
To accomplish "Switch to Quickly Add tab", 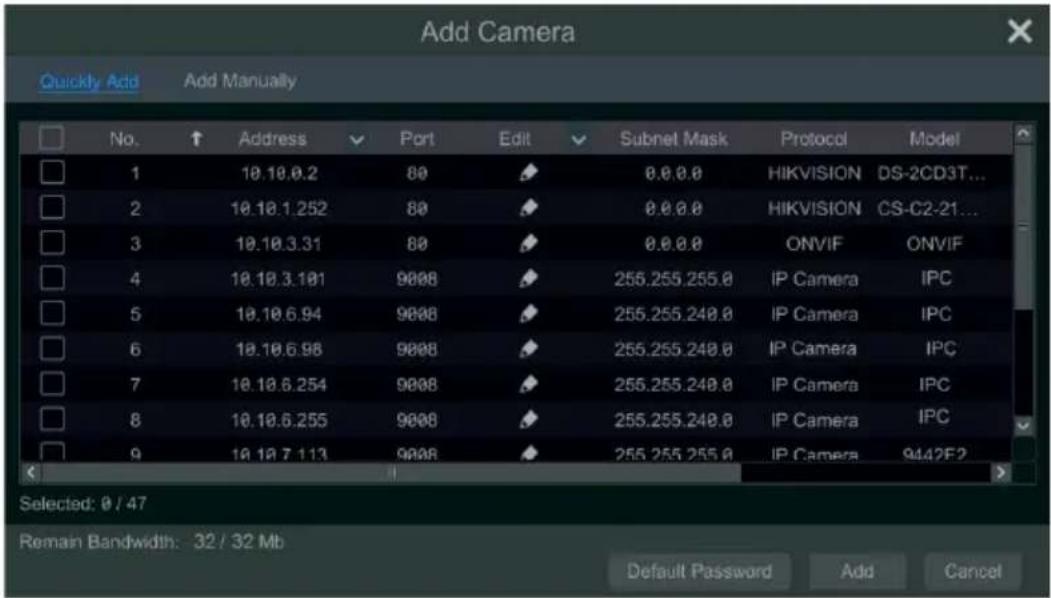I will click(89, 82).
